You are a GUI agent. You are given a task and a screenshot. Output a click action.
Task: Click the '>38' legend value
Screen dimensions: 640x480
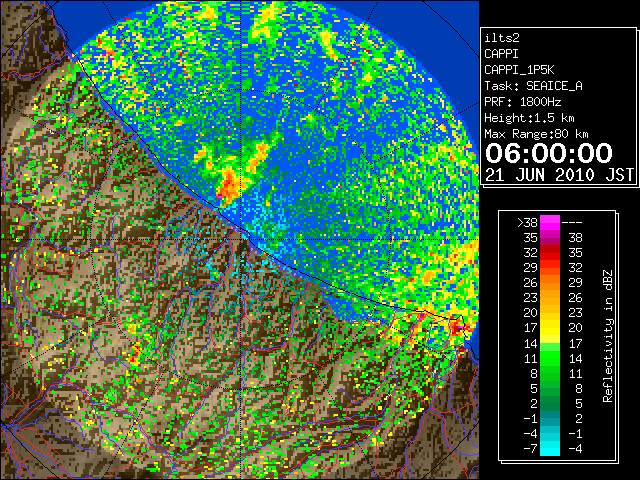(527, 223)
